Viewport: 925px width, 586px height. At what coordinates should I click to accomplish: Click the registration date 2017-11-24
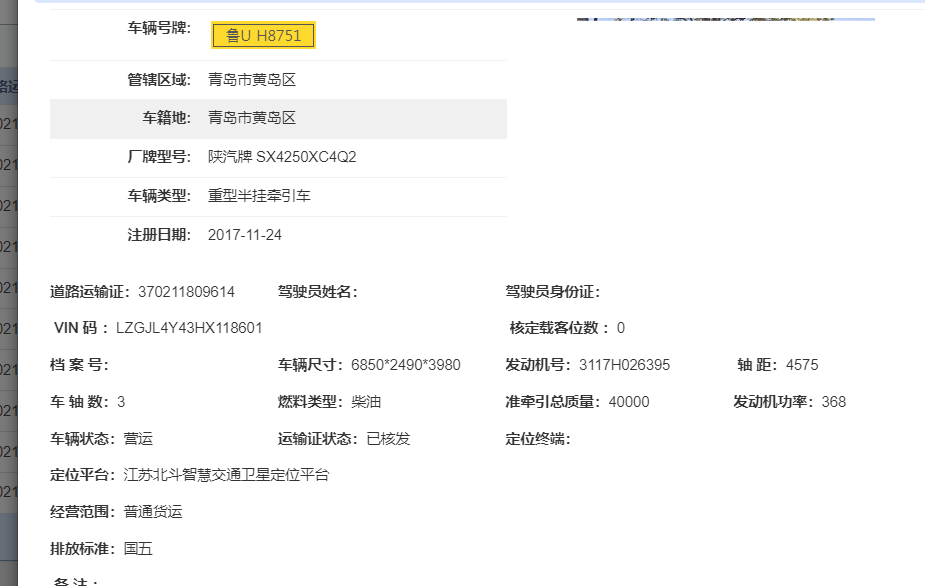tap(245, 235)
